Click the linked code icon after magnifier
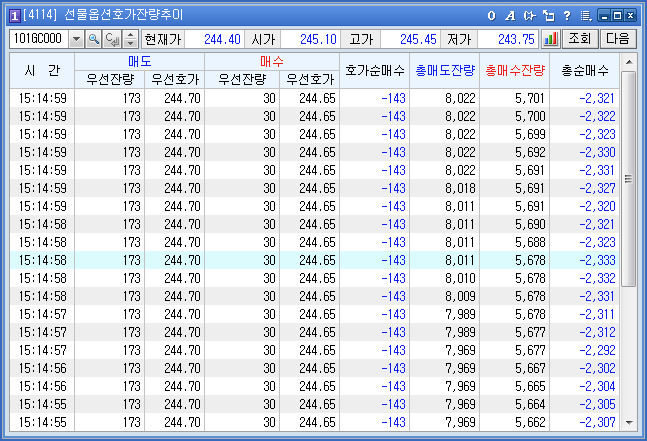The image size is (647, 441). click(112, 39)
